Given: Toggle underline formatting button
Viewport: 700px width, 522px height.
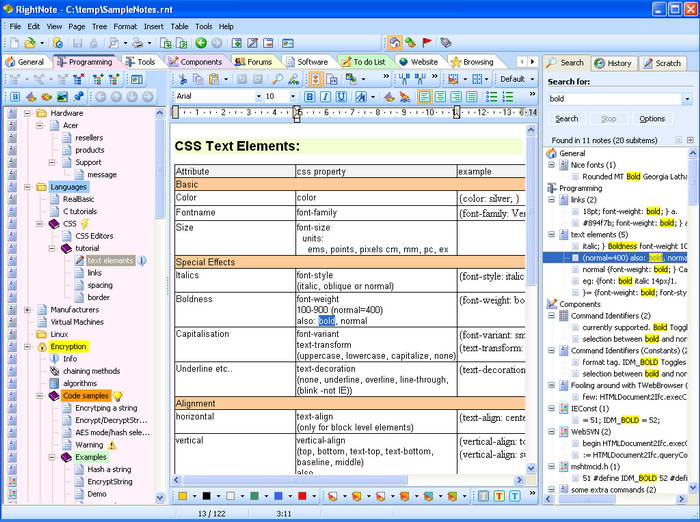Looking at the screenshot, I should pos(341,97).
